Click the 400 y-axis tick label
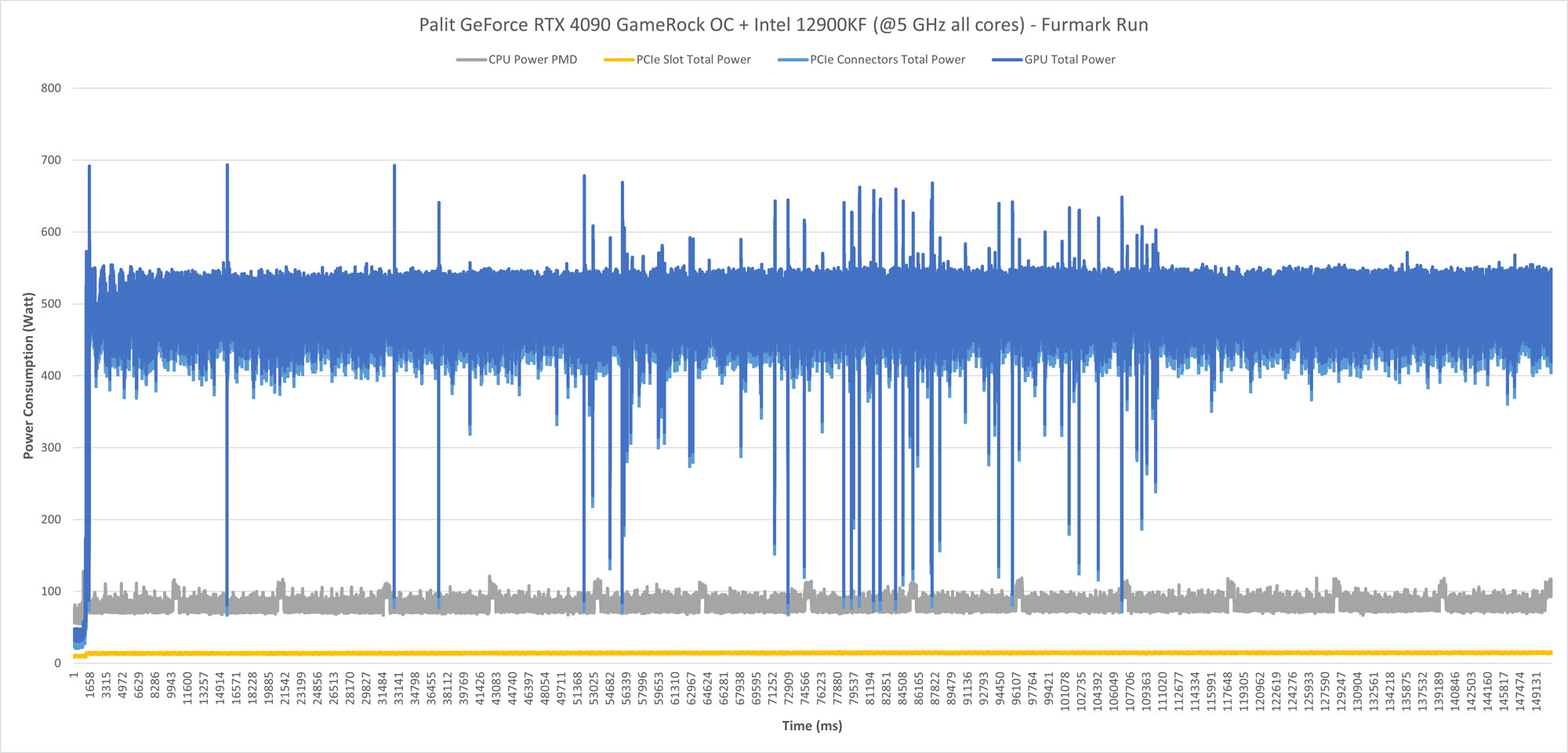 [x=51, y=375]
